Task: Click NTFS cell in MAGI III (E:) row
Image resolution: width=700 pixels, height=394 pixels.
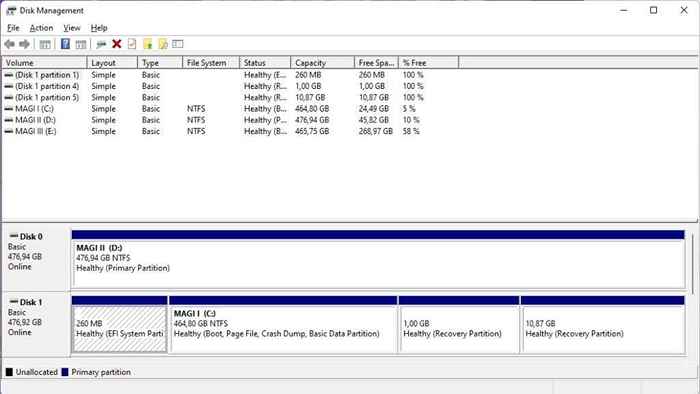Action: click(x=196, y=131)
